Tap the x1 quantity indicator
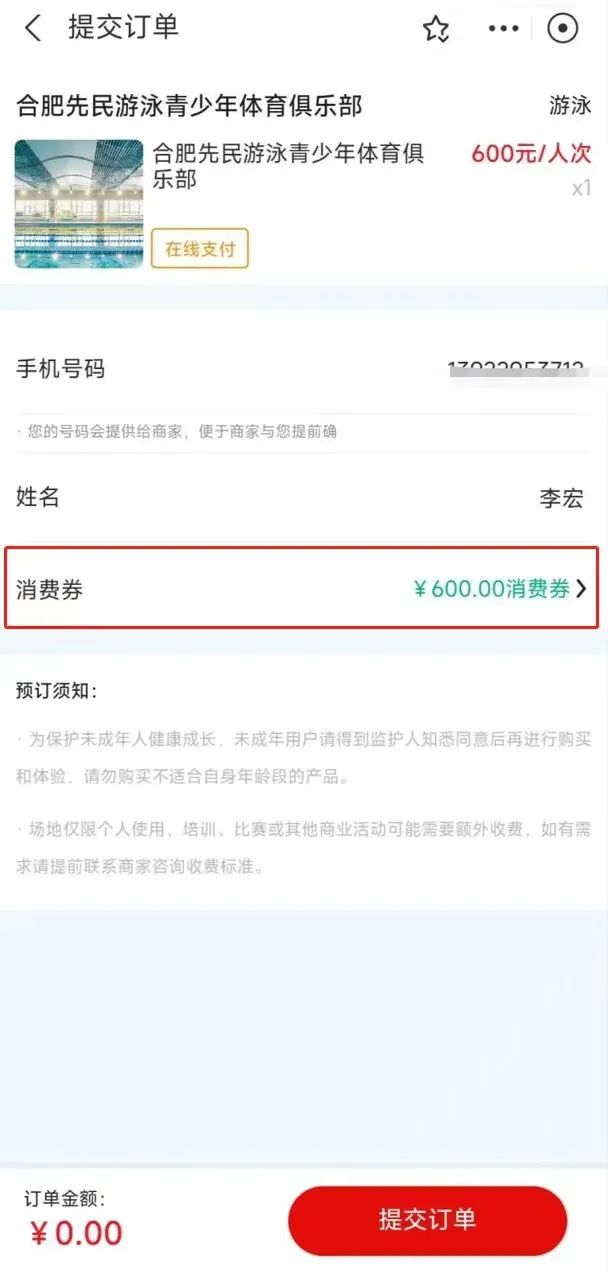 point(581,187)
